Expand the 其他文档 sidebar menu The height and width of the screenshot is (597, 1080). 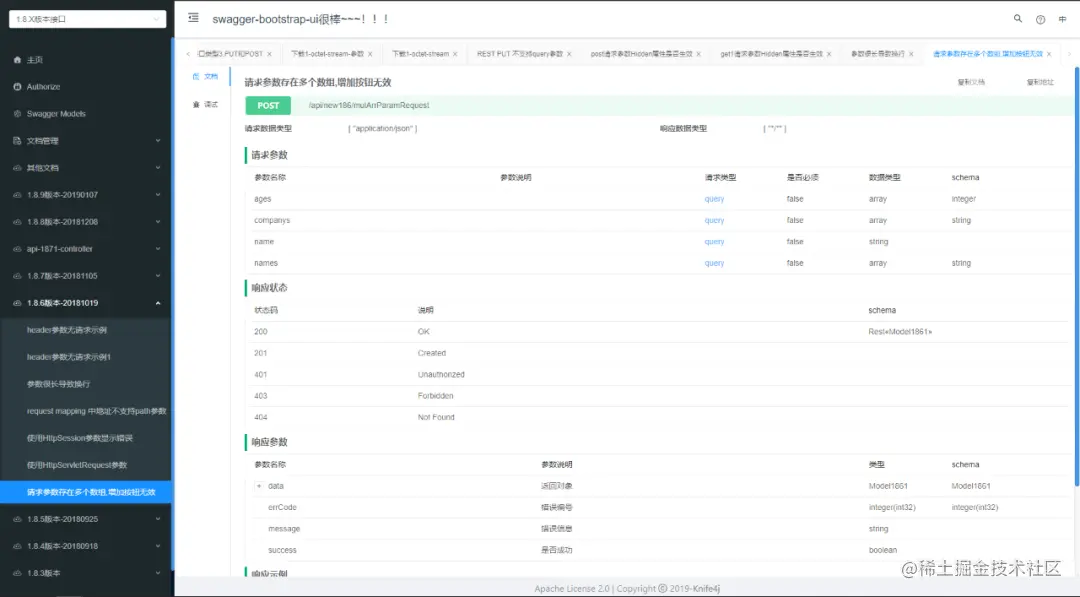click(86, 167)
